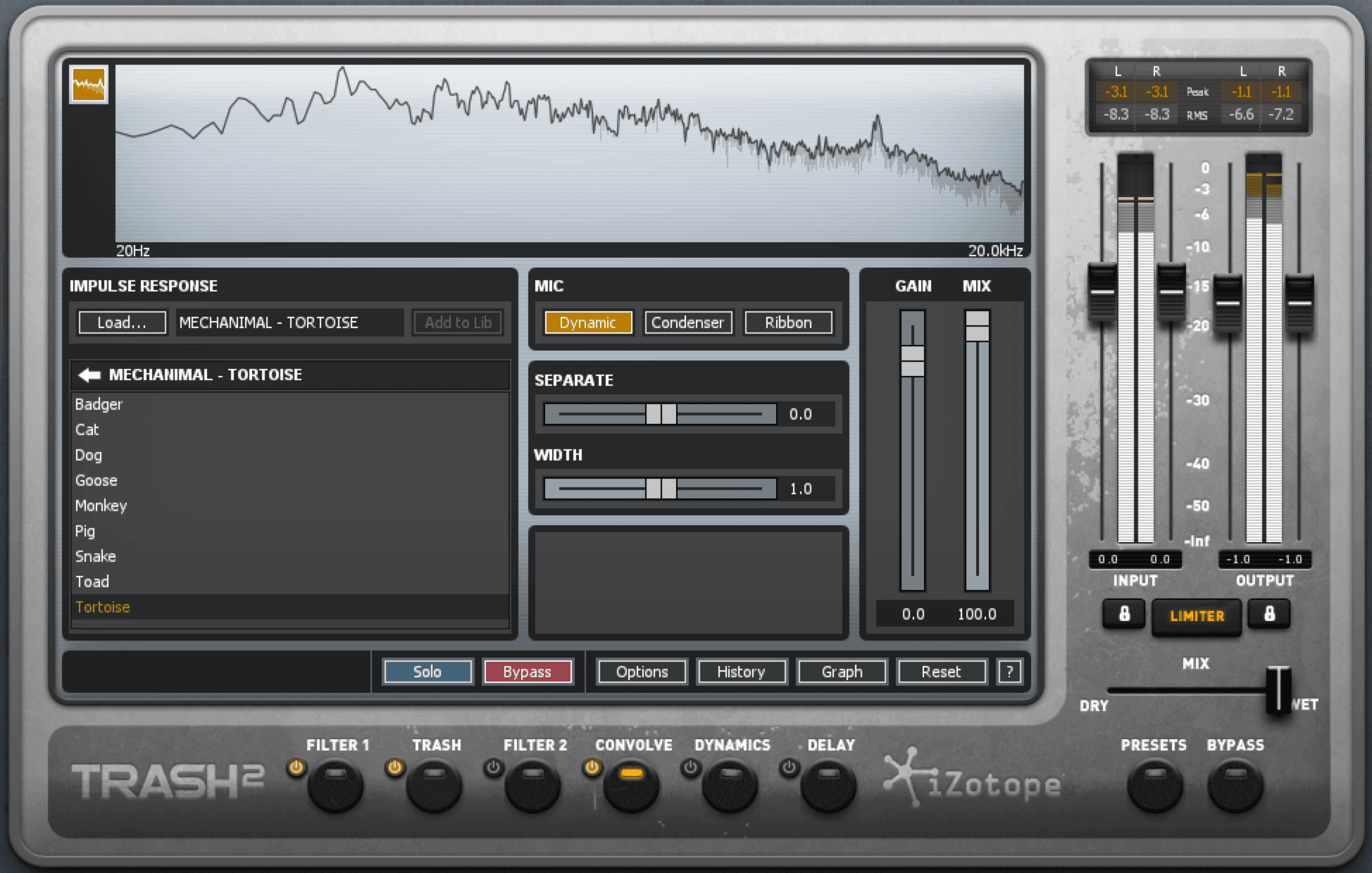Open the Dynamics module knob
The height and width of the screenshot is (873, 1372).
730,786
